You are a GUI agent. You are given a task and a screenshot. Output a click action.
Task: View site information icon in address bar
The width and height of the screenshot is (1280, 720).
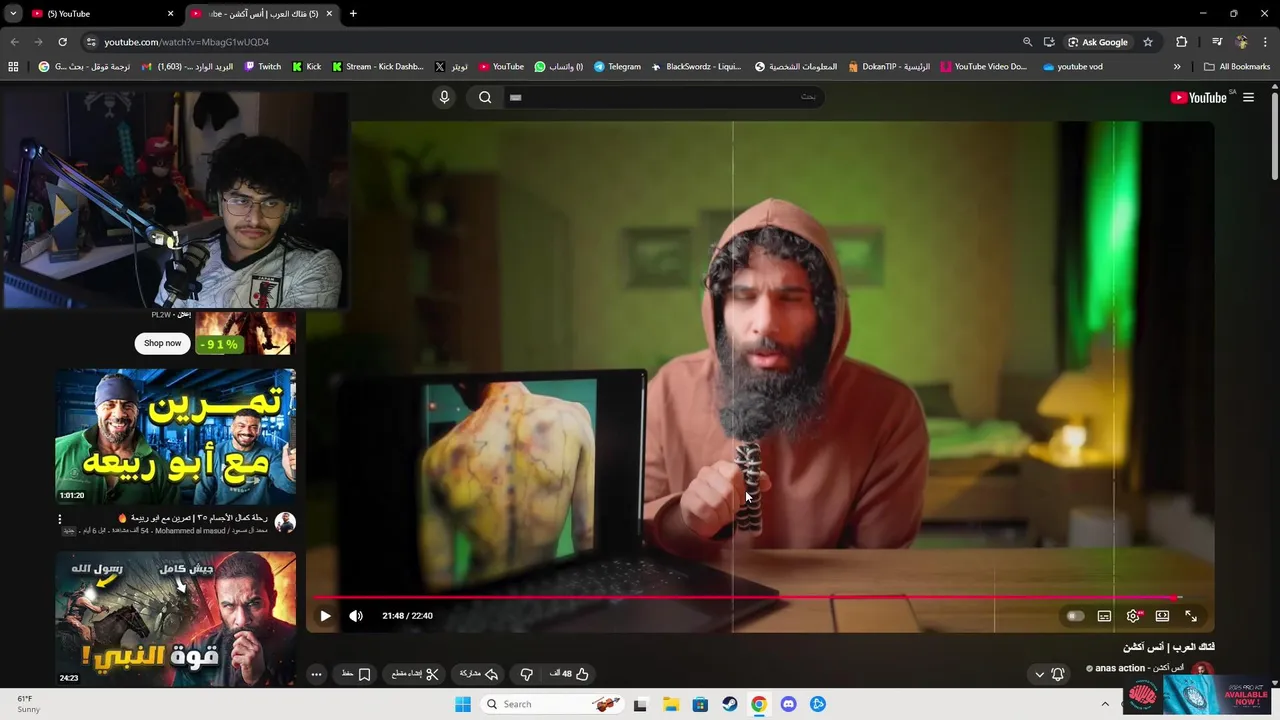click(x=91, y=42)
